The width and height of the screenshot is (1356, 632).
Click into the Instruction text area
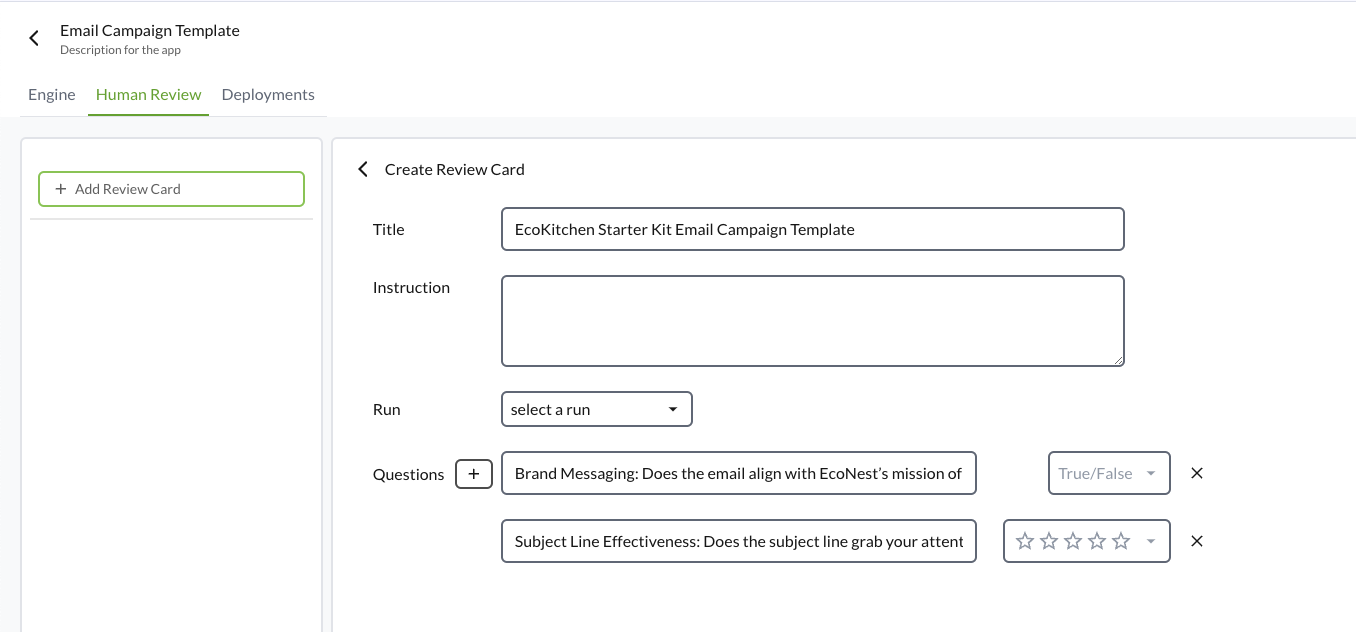[x=812, y=320]
